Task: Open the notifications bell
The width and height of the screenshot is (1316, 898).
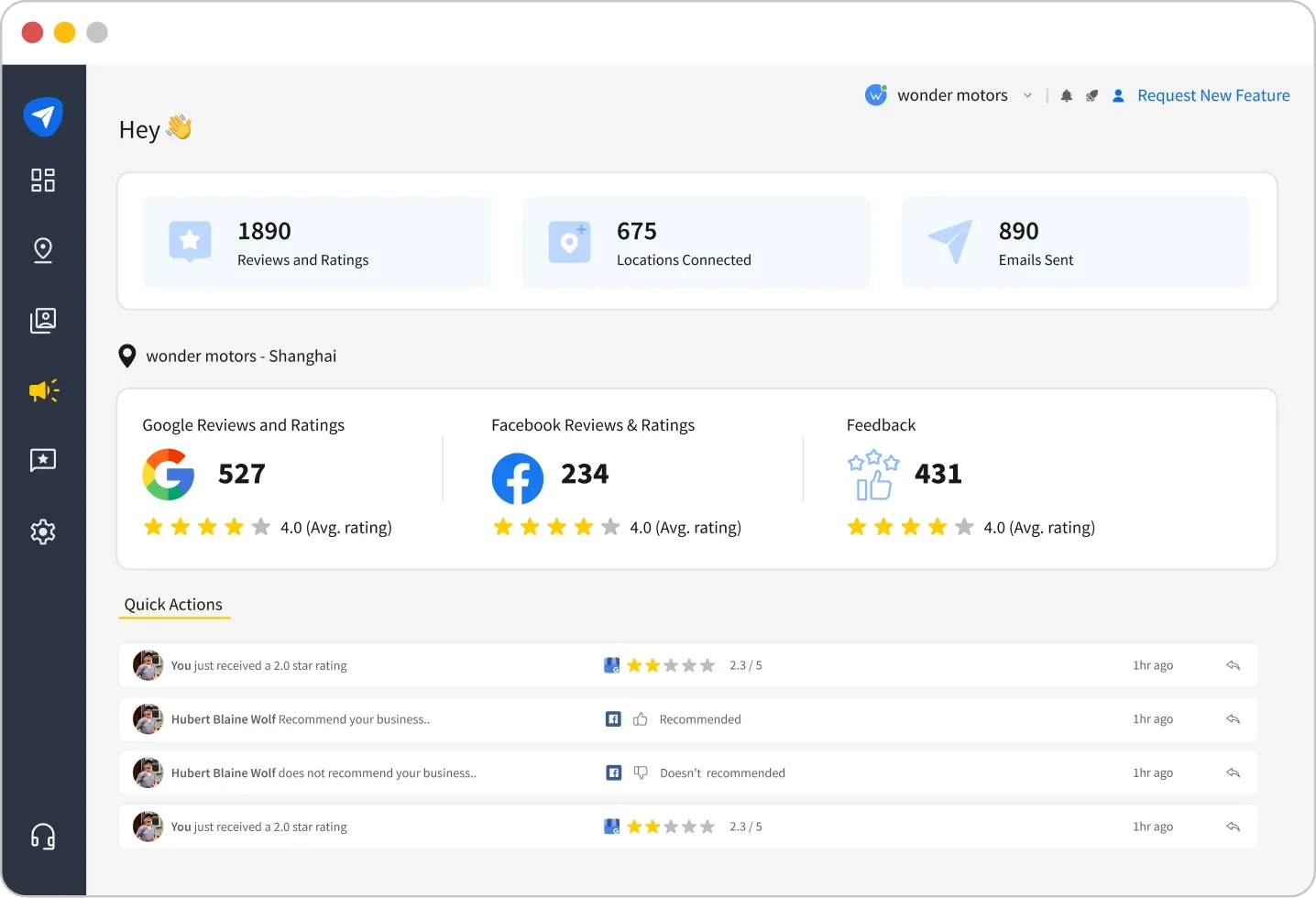Action: tap(1066, 95)
